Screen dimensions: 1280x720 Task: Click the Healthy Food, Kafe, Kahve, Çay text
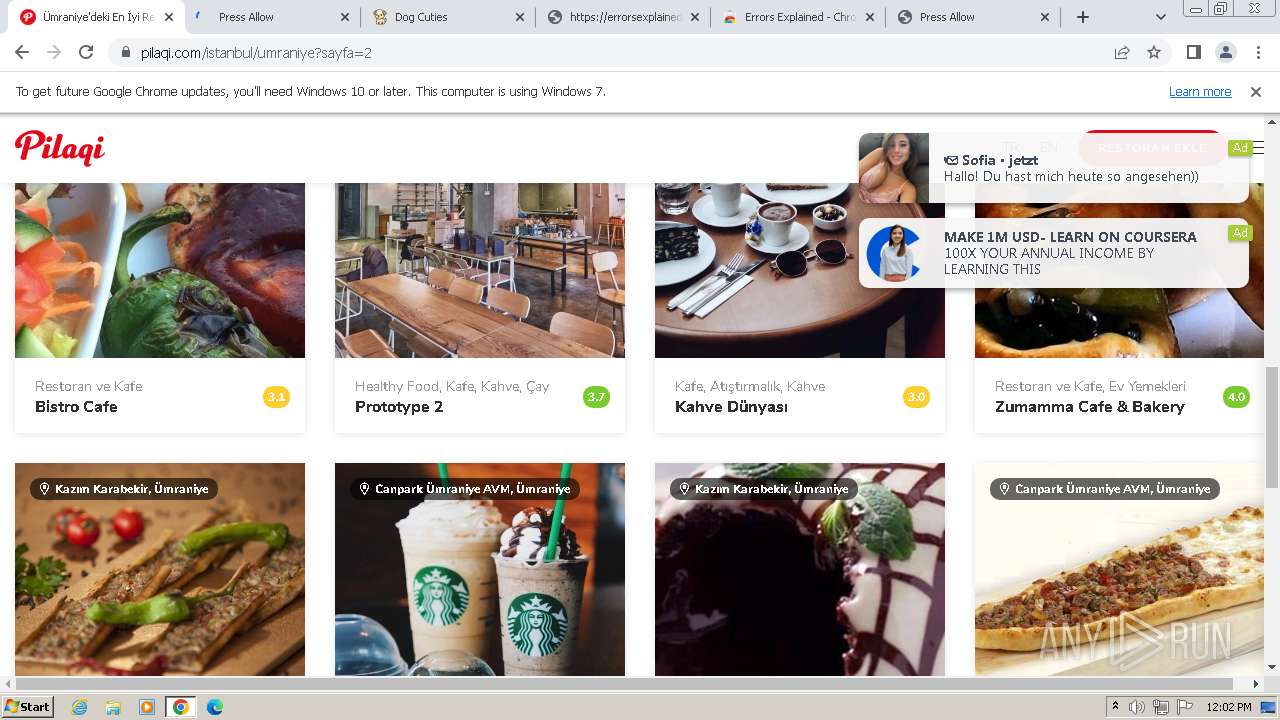tap(452, 386)
